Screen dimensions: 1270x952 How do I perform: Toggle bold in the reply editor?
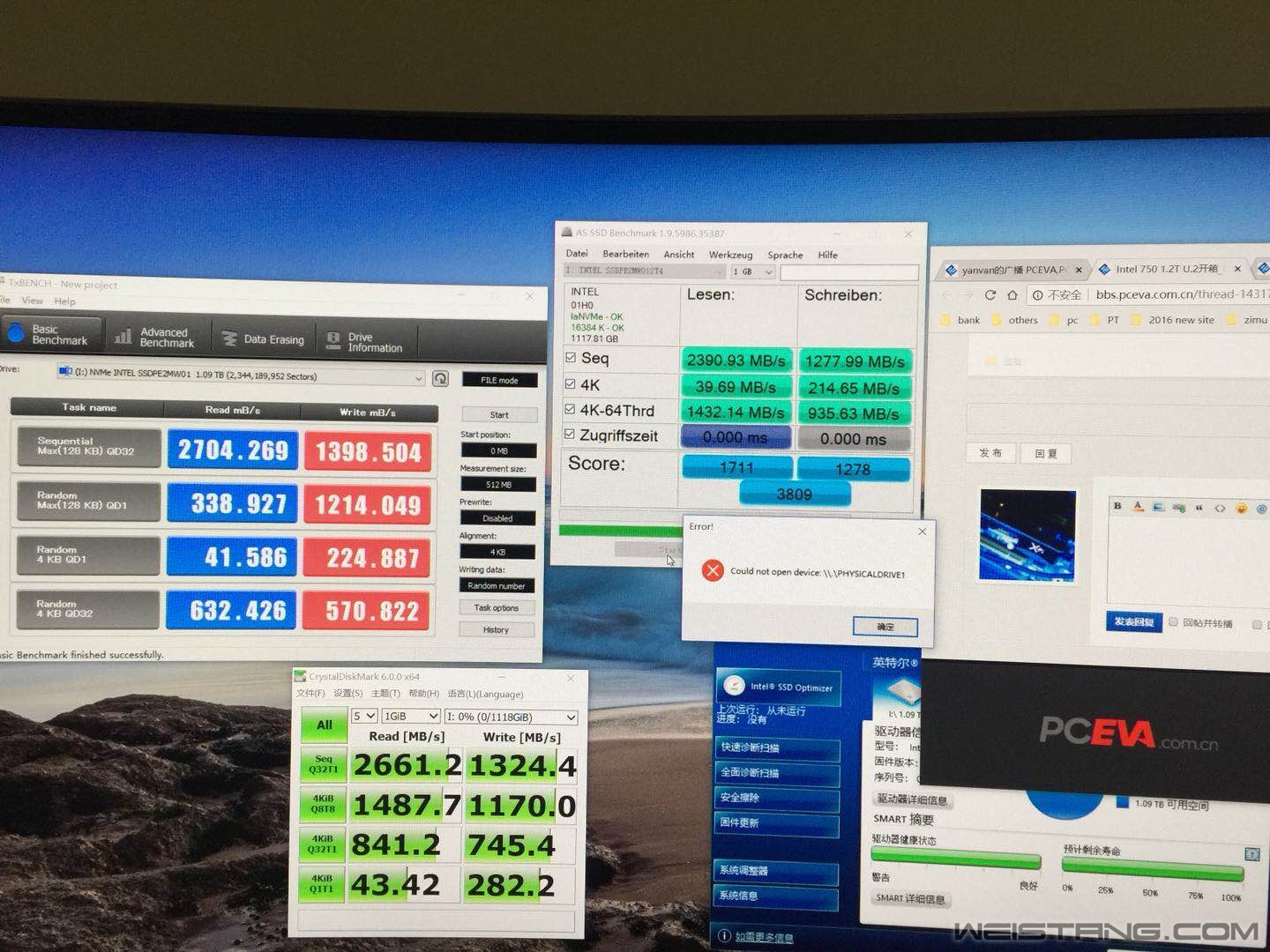click(x=1117, y=506)
